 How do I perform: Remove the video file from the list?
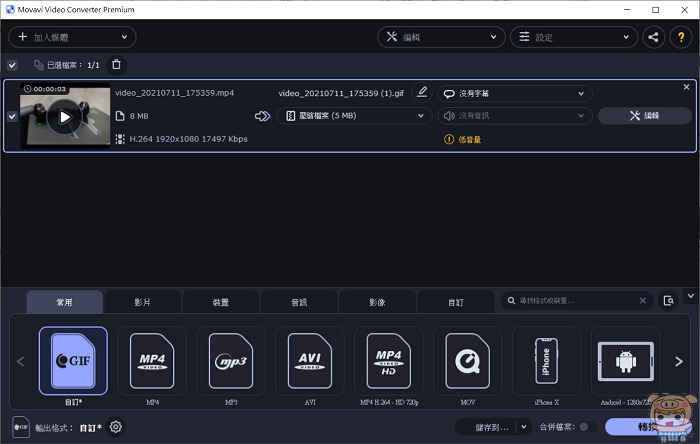pyautogui.click(x=686, y=87)
